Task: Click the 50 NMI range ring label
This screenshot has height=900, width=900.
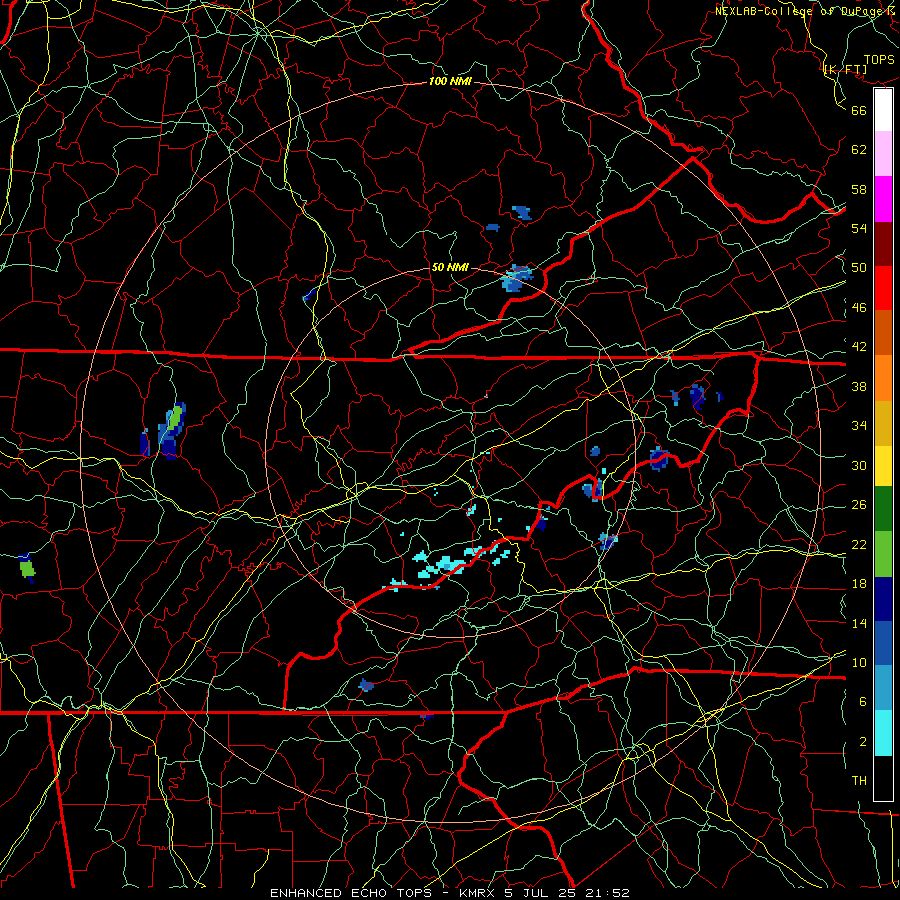Action: coord(450,267)
